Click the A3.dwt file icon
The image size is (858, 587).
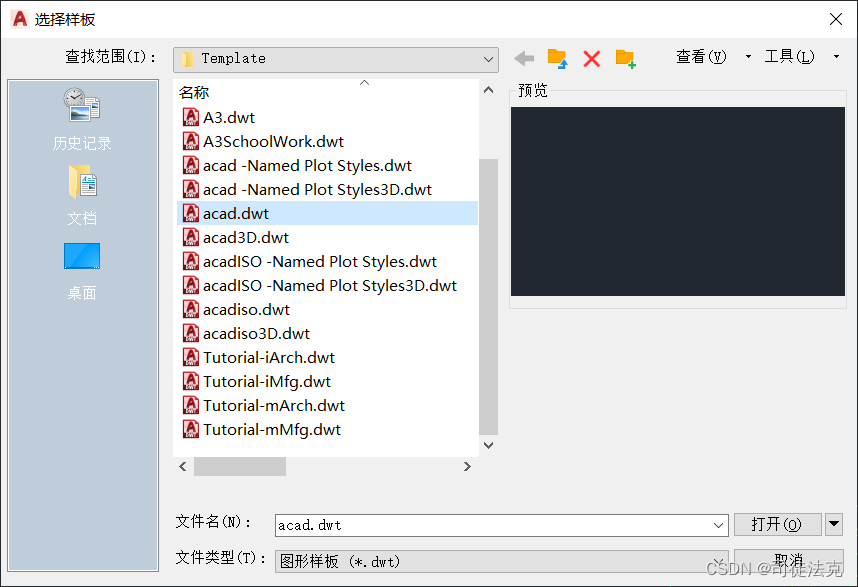190,118
